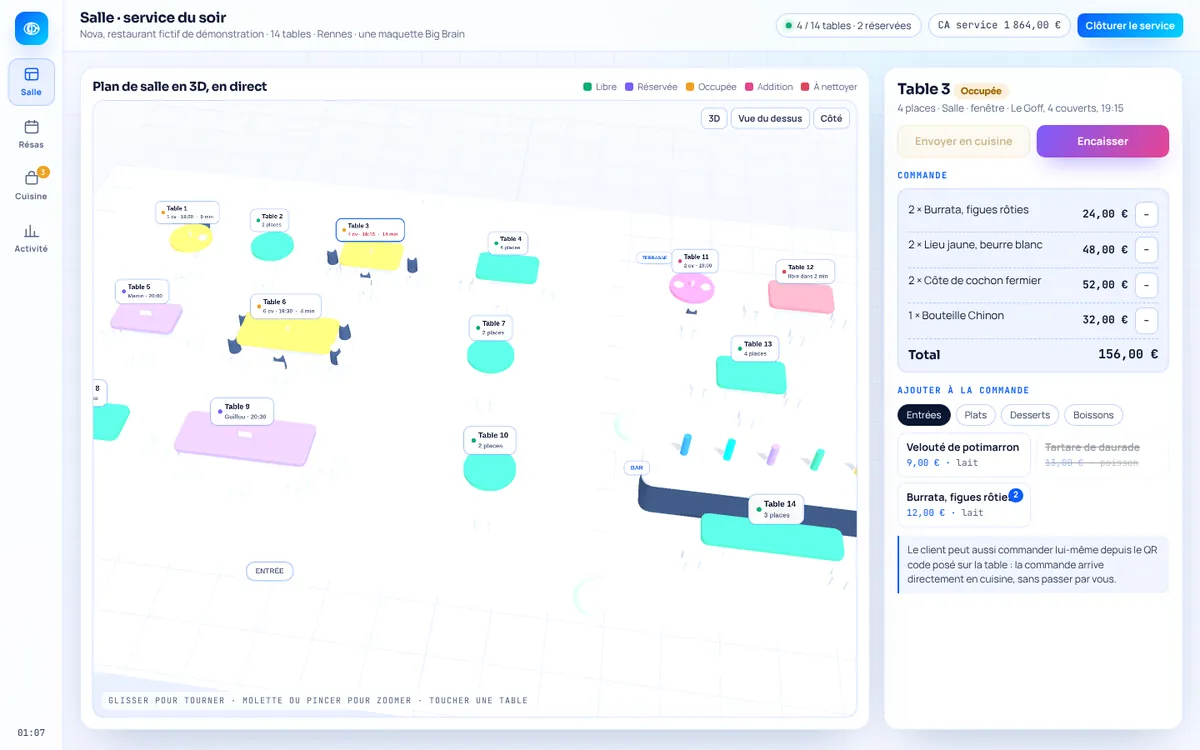
Task: Open the Activité chart section
Action: click(31, 238)
